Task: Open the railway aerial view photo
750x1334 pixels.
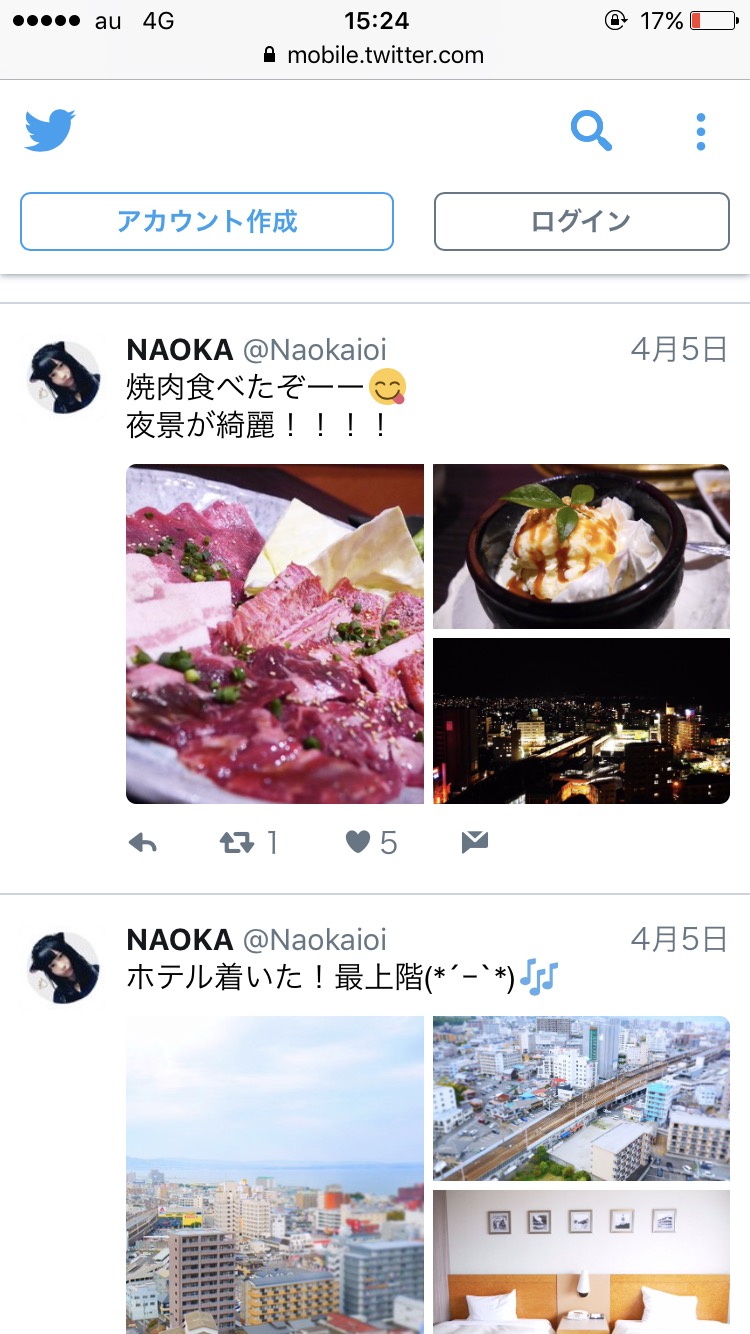Action: 581,1099
